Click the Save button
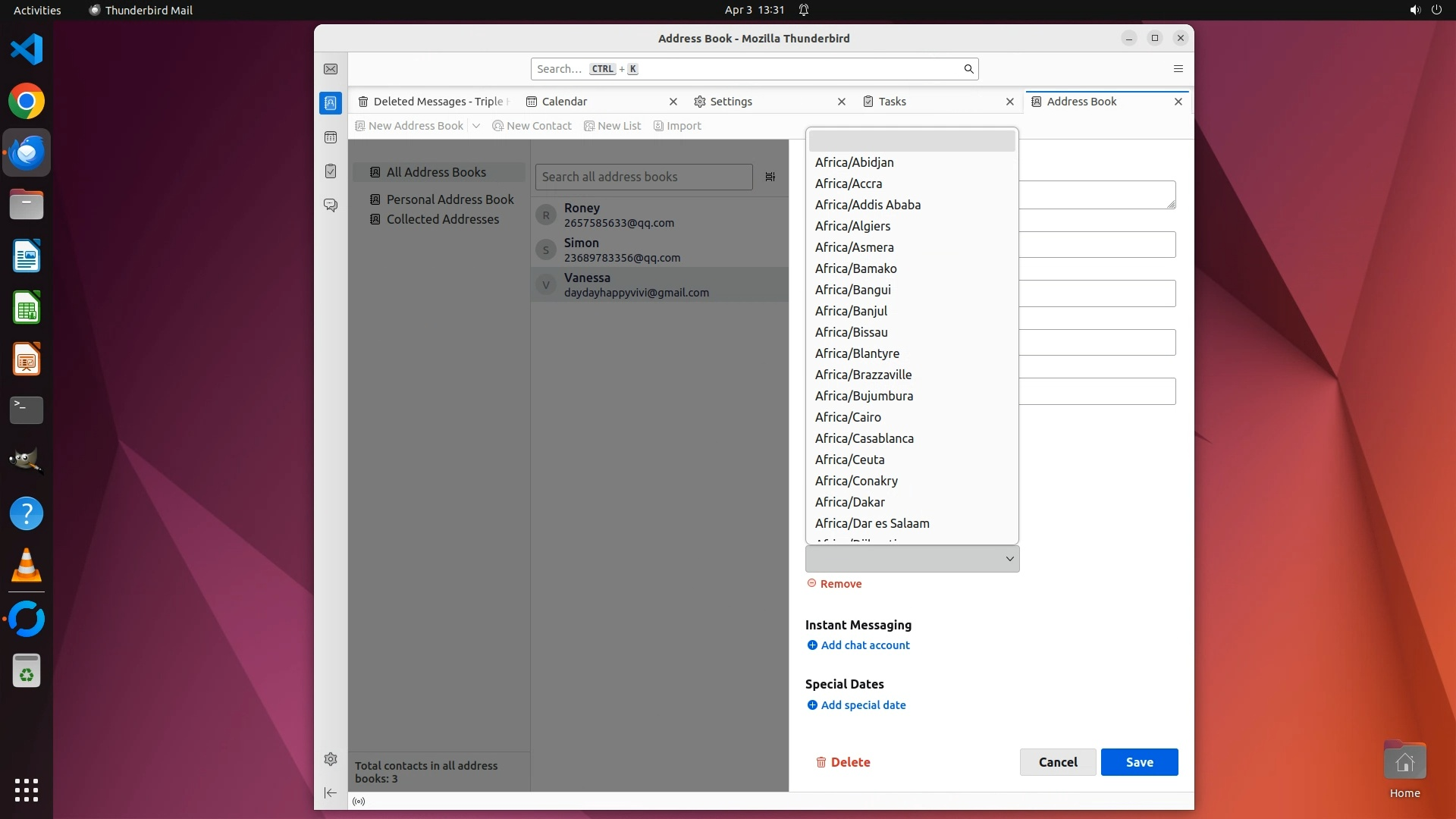1456x819 pixels. coord(1139,762)
